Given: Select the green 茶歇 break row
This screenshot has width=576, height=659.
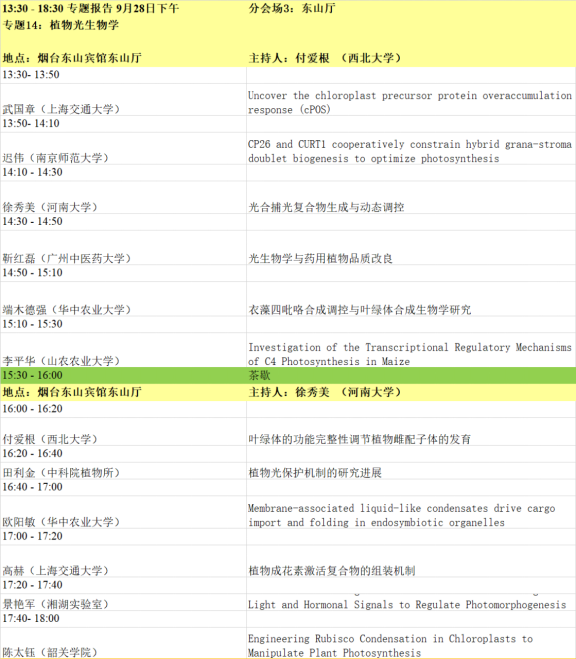Looking at the screenshot, I should tap(288, 375).
